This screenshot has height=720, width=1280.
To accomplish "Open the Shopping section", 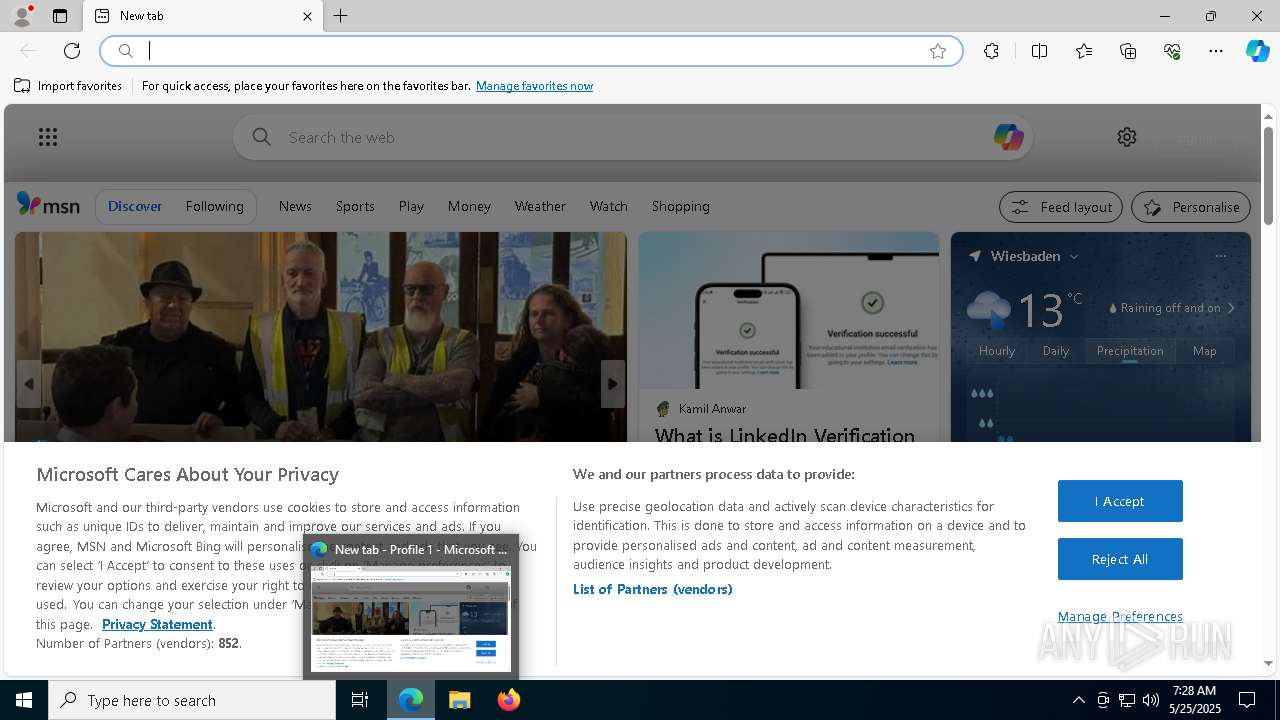I will [681, 206].
